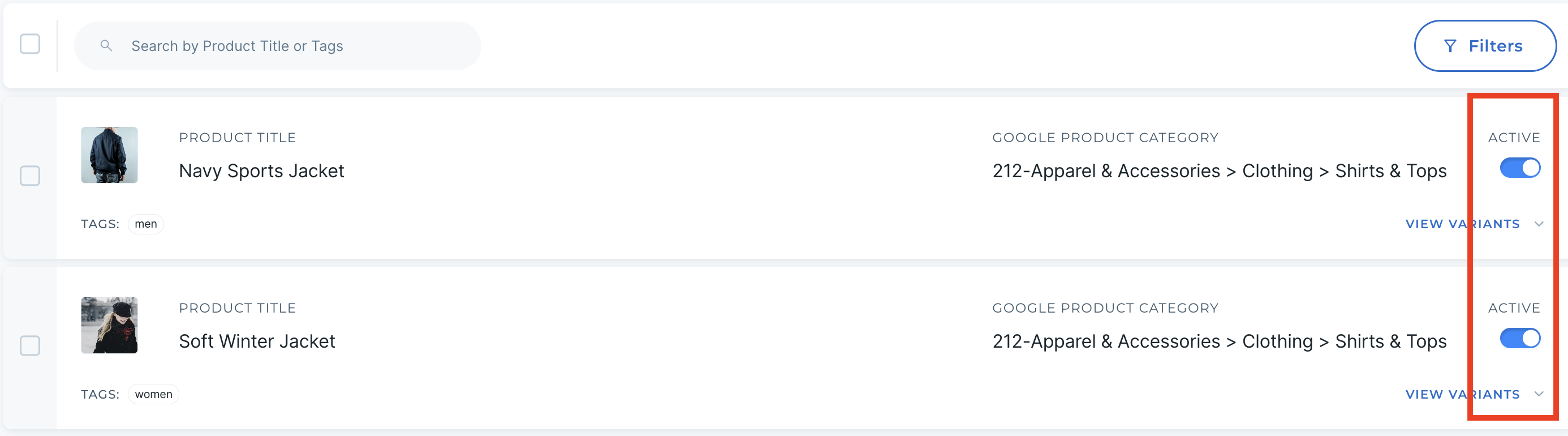
Task: Click the search magnifier icon
Action: pyautogui.click(x=106, y=46)
